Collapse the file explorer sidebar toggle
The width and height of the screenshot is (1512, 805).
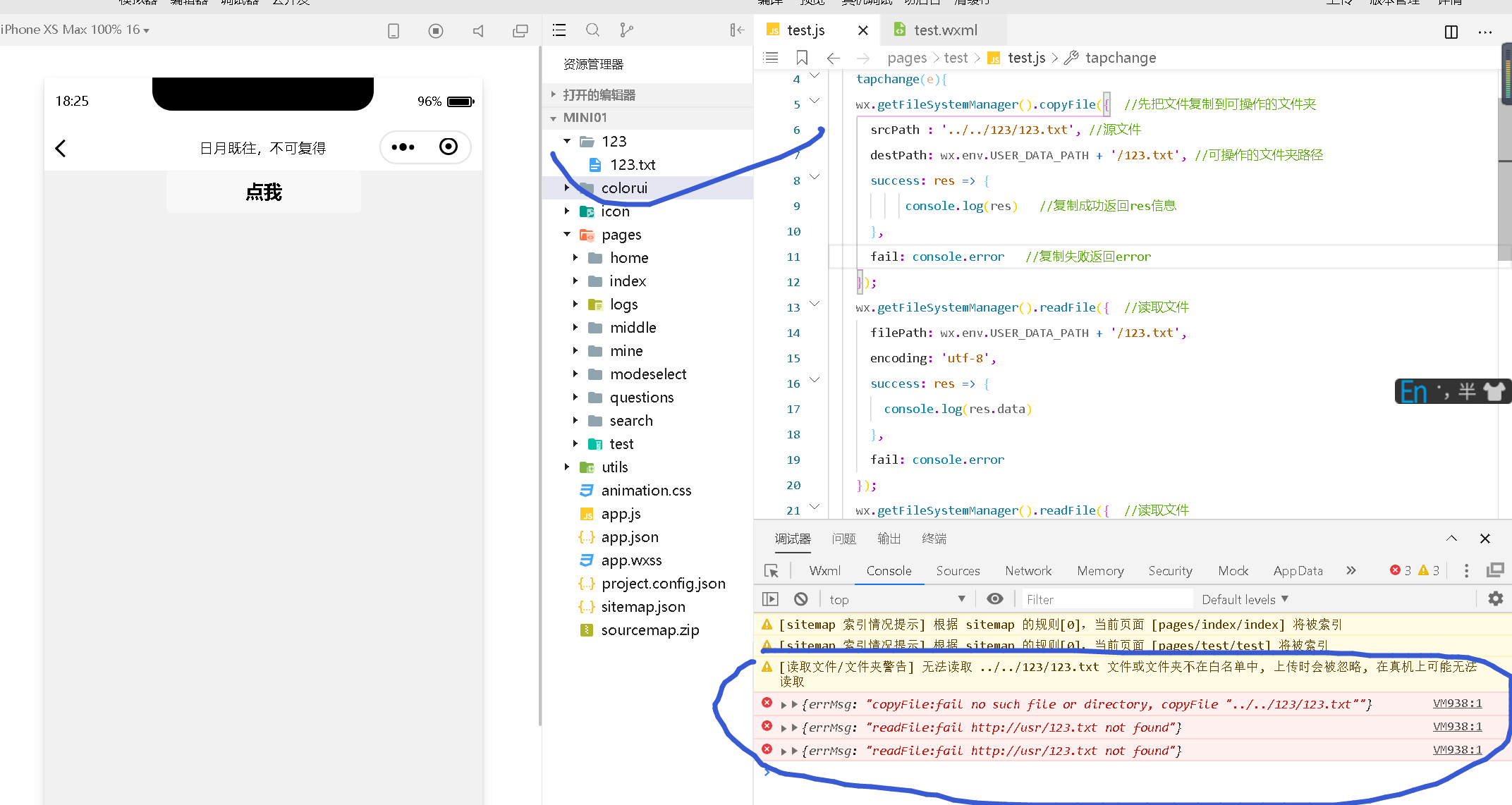(x=736, y=30)
